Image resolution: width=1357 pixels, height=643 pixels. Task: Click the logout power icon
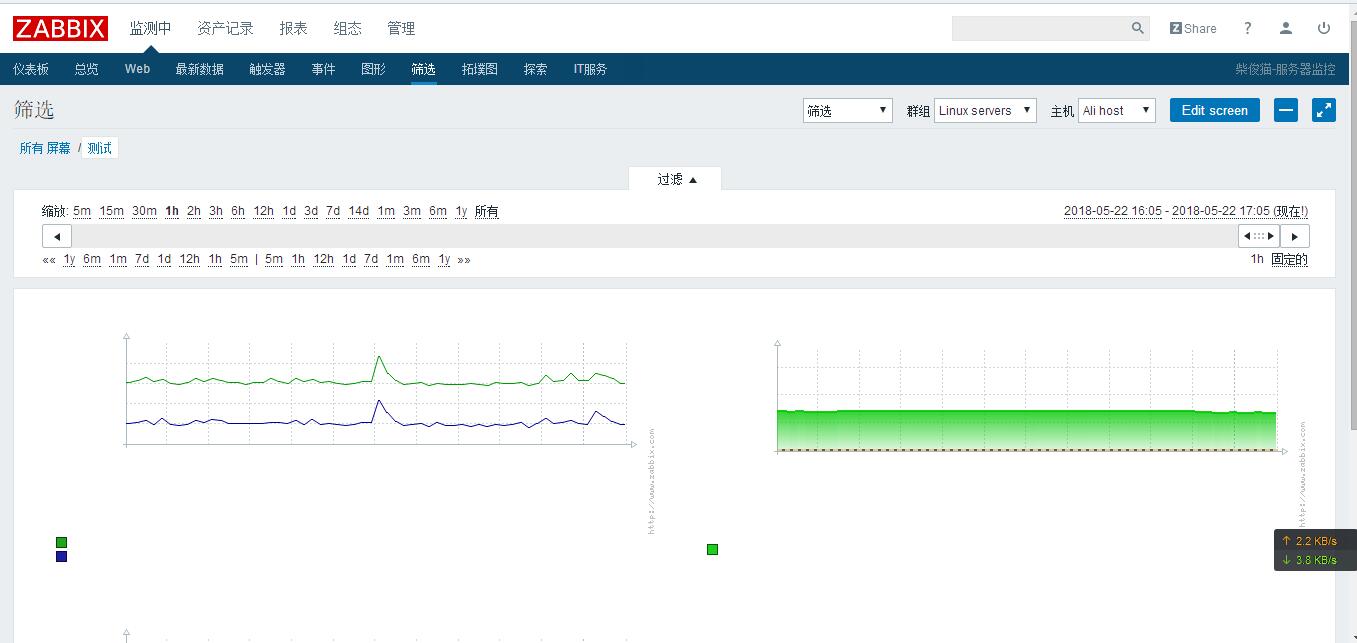pyautogui.click(x=1324, y=28)
